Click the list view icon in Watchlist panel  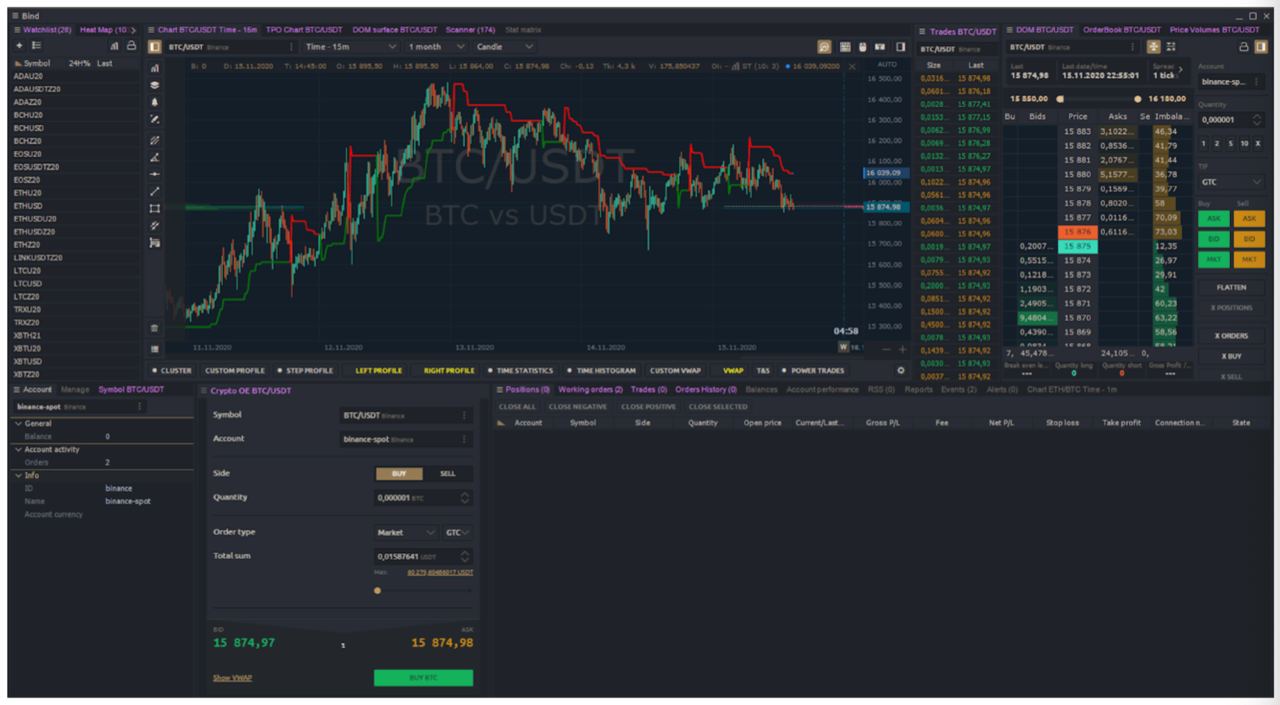click(x=36, y=46)
